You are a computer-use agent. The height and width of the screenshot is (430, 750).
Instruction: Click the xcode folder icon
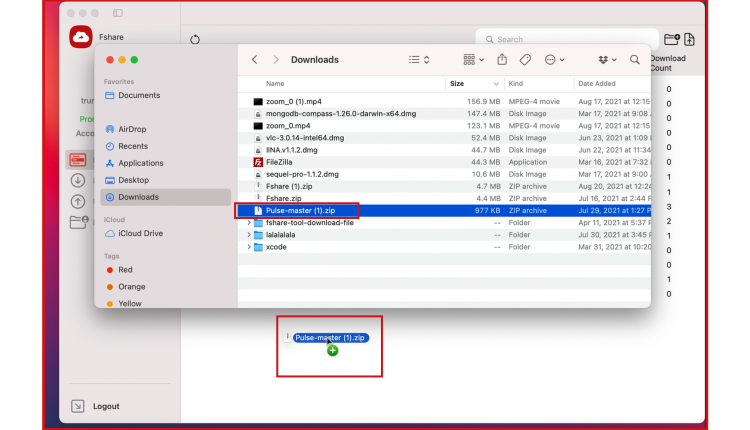[x=258, y=247]
